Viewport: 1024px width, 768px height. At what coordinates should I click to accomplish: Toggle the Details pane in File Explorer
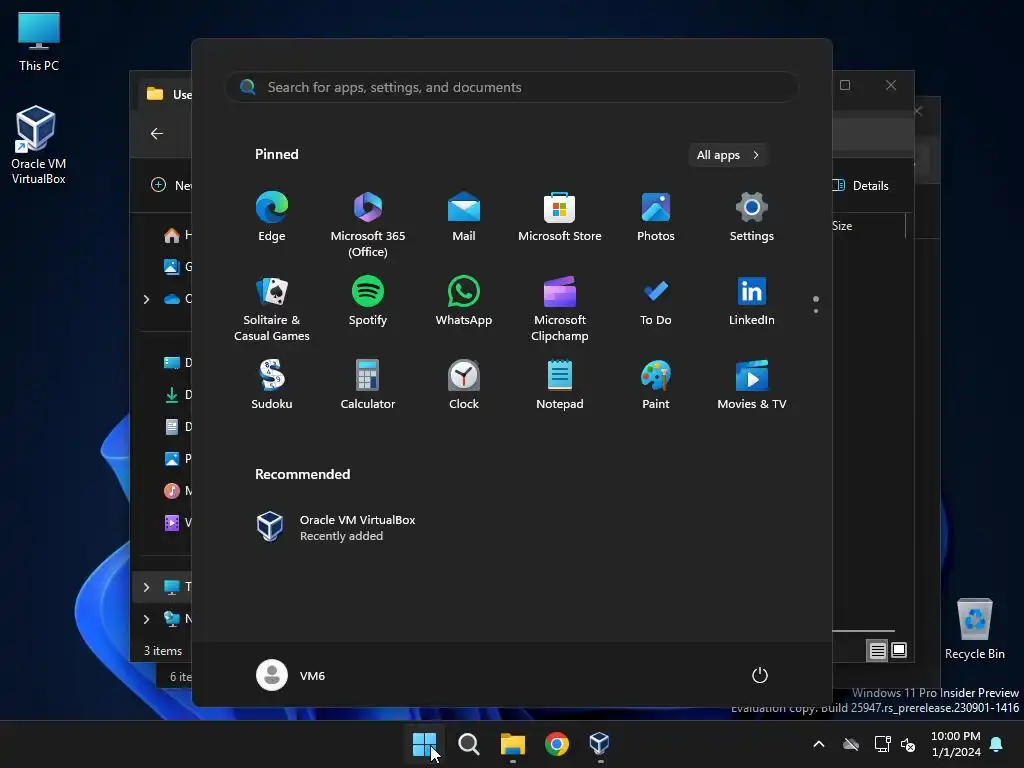click(x=860, y=185)
